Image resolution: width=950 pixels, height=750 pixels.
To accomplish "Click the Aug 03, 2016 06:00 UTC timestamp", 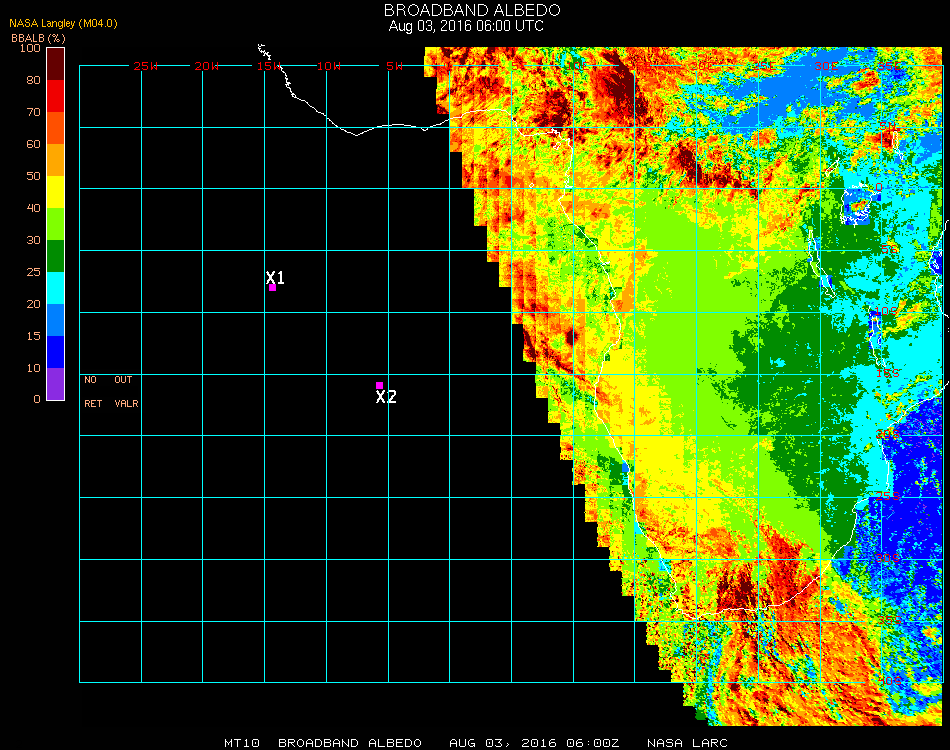I will 466,26.
